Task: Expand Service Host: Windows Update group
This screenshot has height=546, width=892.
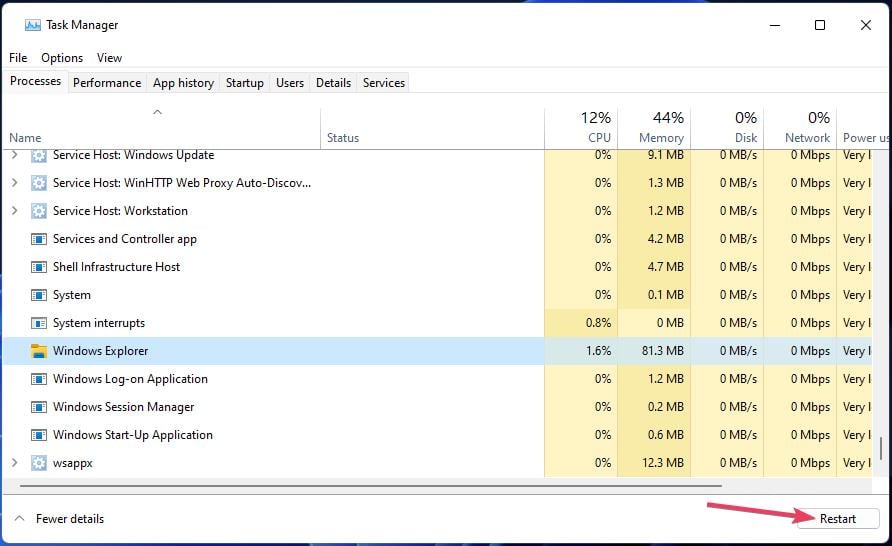Action: pyautogui.click(x=15, y=155)
